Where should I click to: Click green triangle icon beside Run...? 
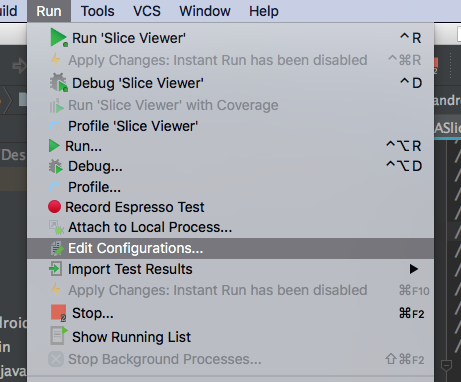pos(54,146)
